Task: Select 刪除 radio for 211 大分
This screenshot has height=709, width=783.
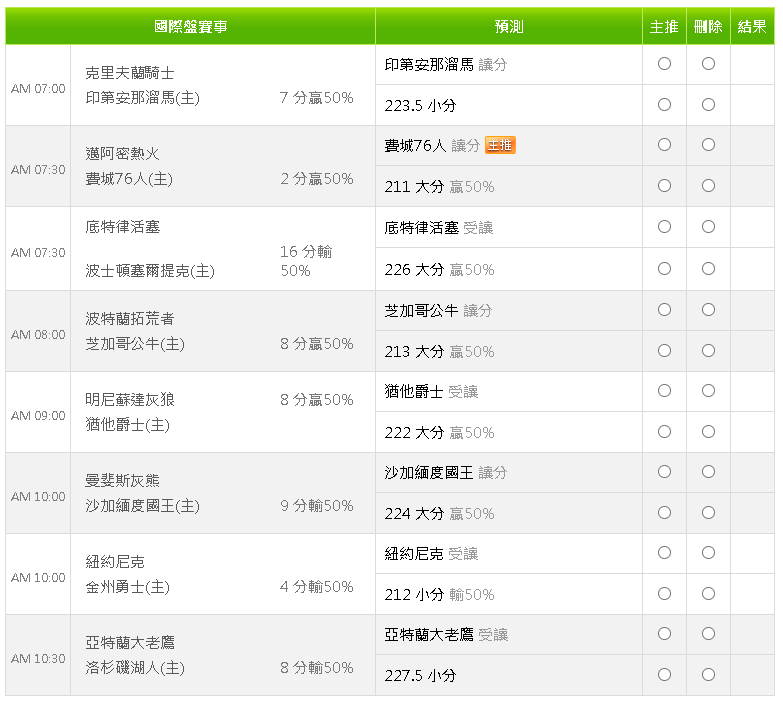Action: 708,186
